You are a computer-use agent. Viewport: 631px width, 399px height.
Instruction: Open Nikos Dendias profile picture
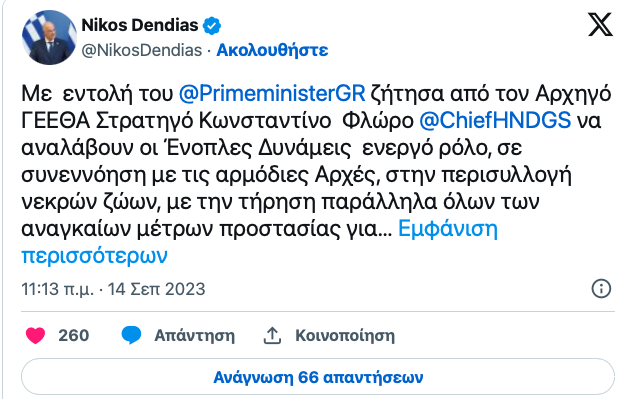pos(49,37)
